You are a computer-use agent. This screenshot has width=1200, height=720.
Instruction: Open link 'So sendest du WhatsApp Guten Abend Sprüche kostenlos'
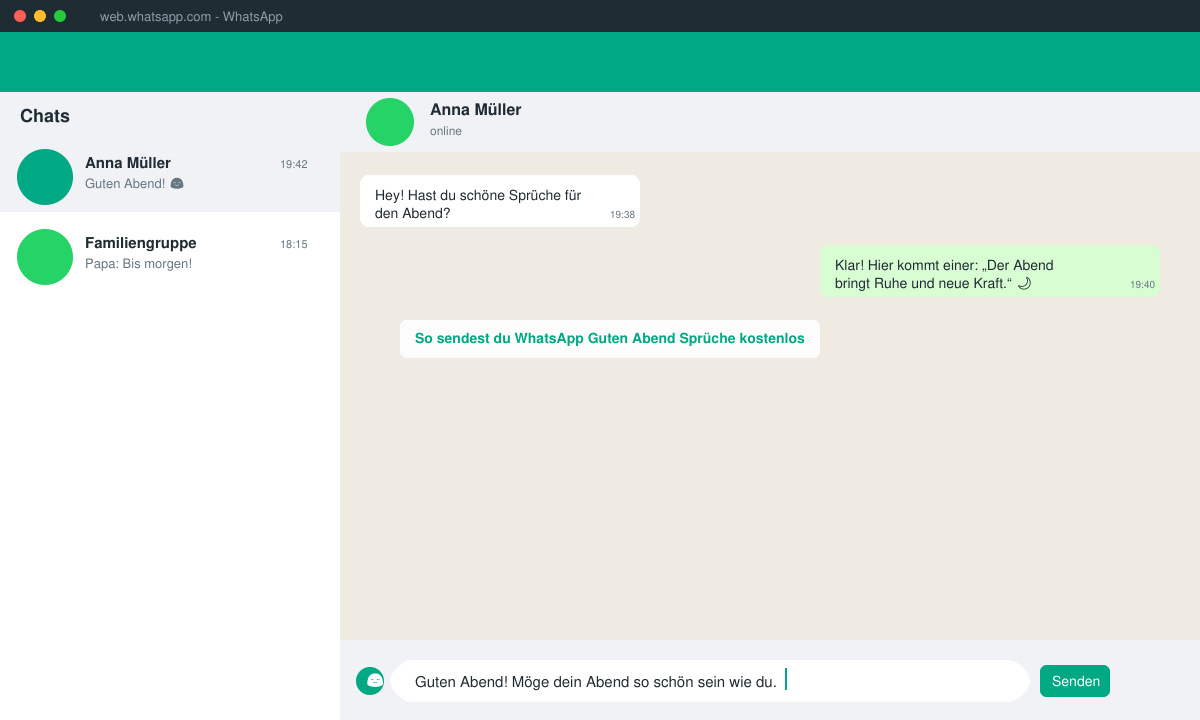coord(610,339)
